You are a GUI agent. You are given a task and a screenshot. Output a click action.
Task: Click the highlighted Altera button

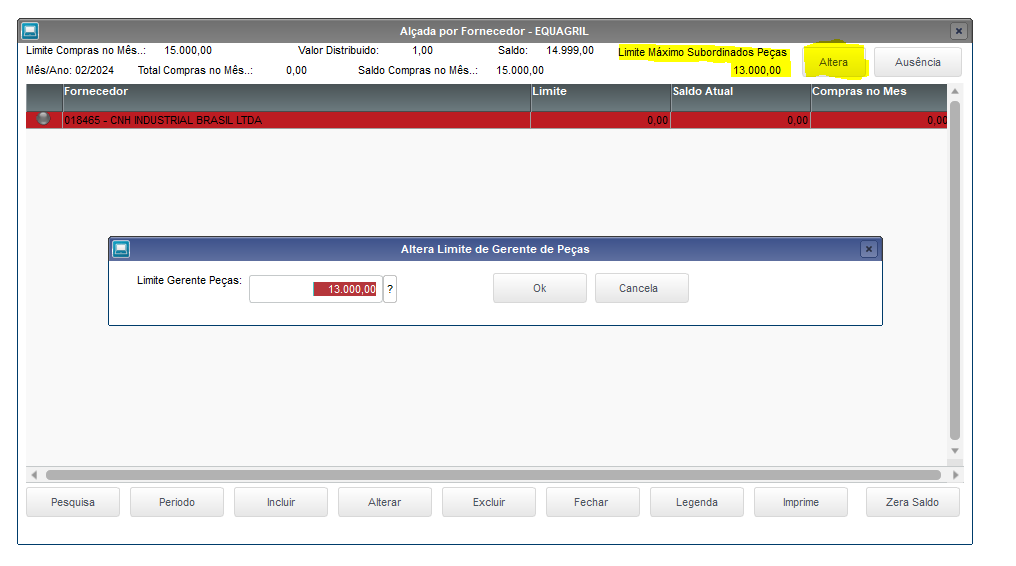[x=833, y=62]
